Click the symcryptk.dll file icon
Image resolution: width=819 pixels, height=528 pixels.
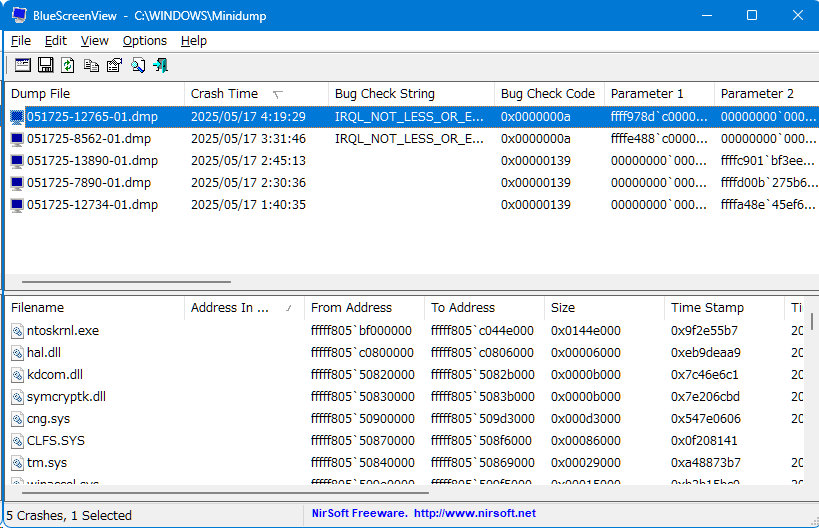pos(18,396)
